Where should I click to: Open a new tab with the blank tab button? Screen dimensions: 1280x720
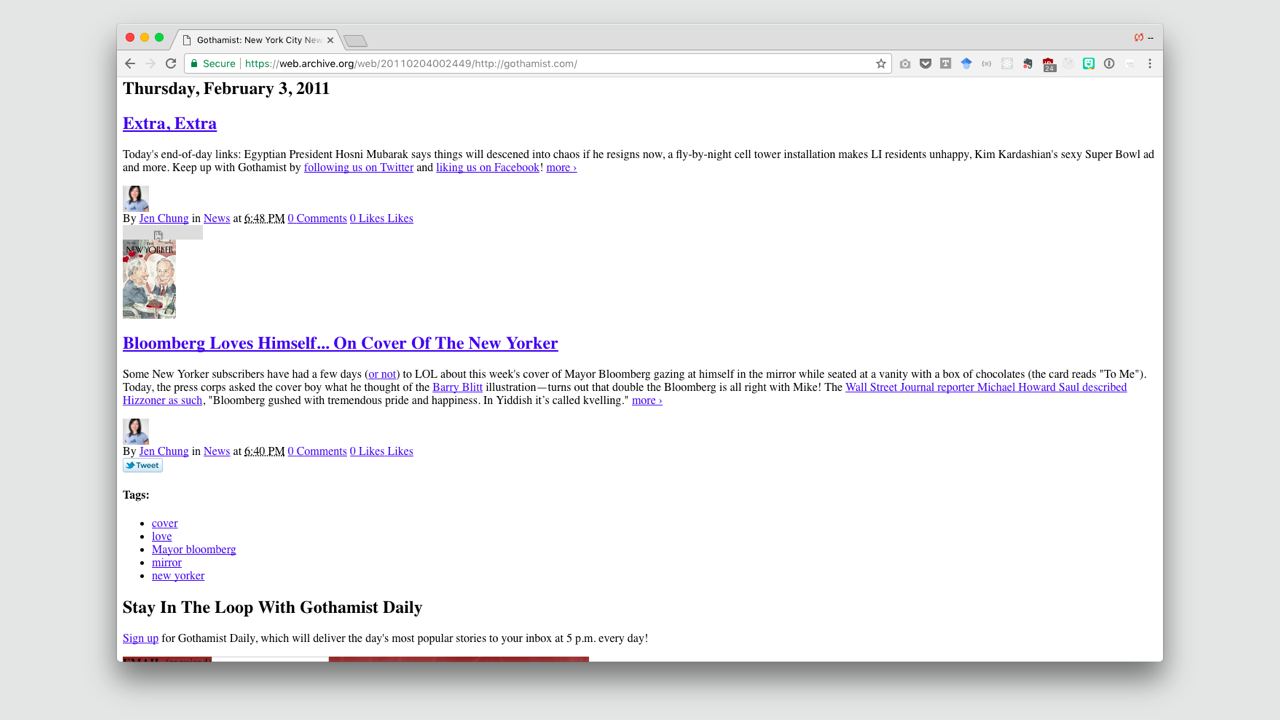pos(355,41)
